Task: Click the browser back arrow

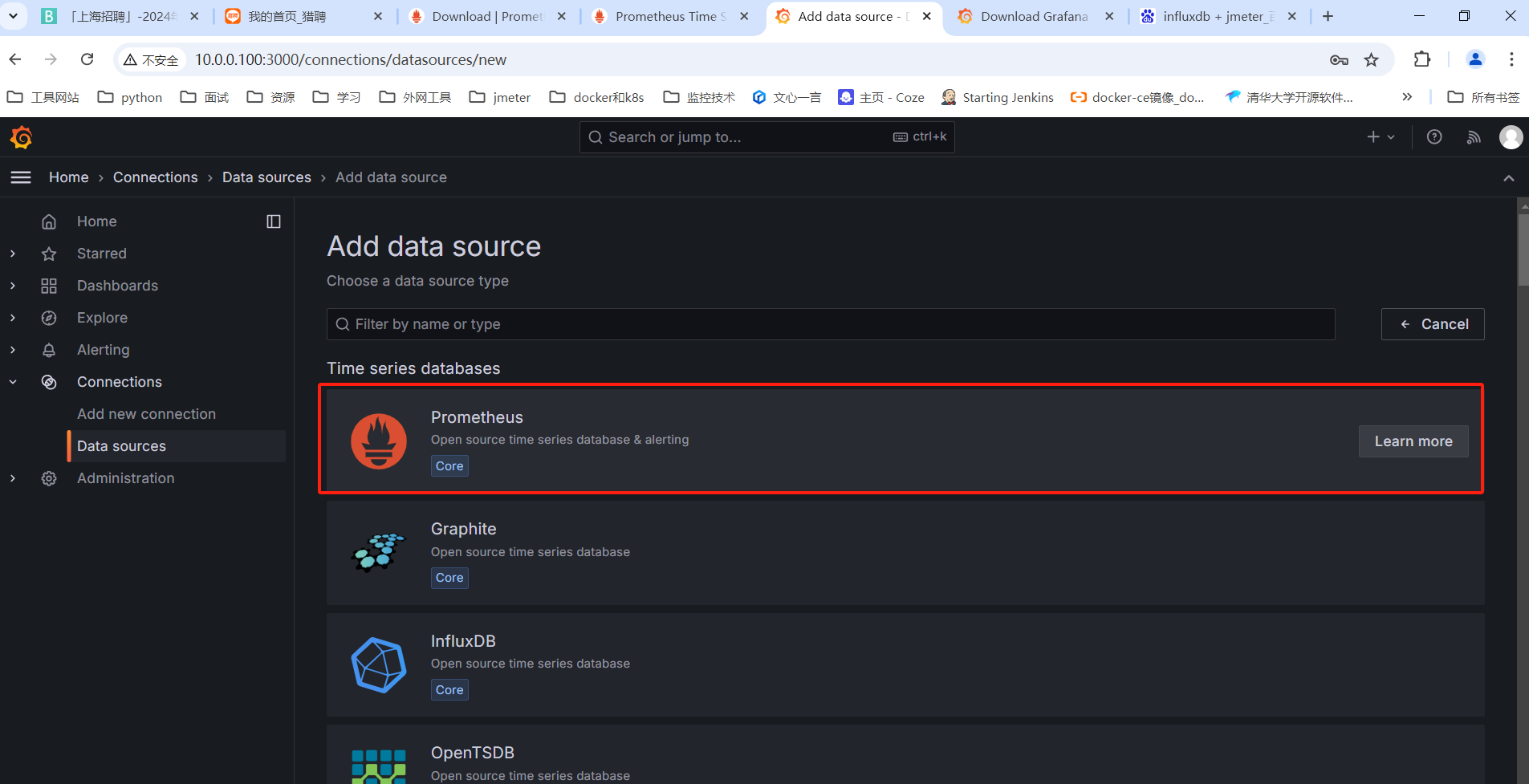Action: [15, 59]
